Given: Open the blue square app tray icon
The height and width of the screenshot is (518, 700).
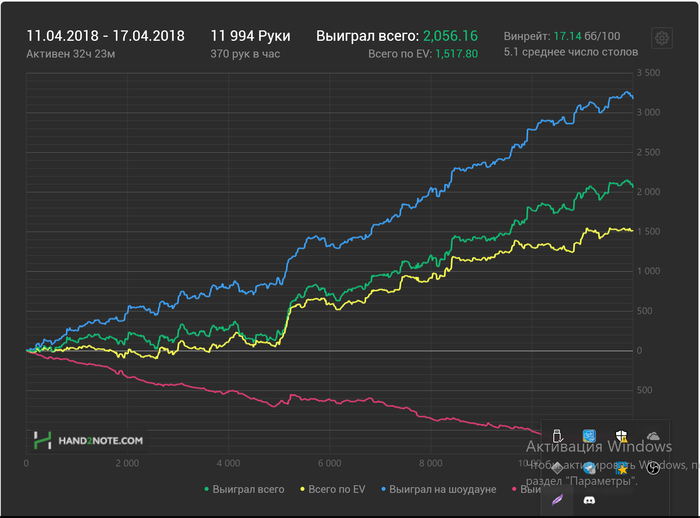Looking at the screenshot, I should pos(589,436).
